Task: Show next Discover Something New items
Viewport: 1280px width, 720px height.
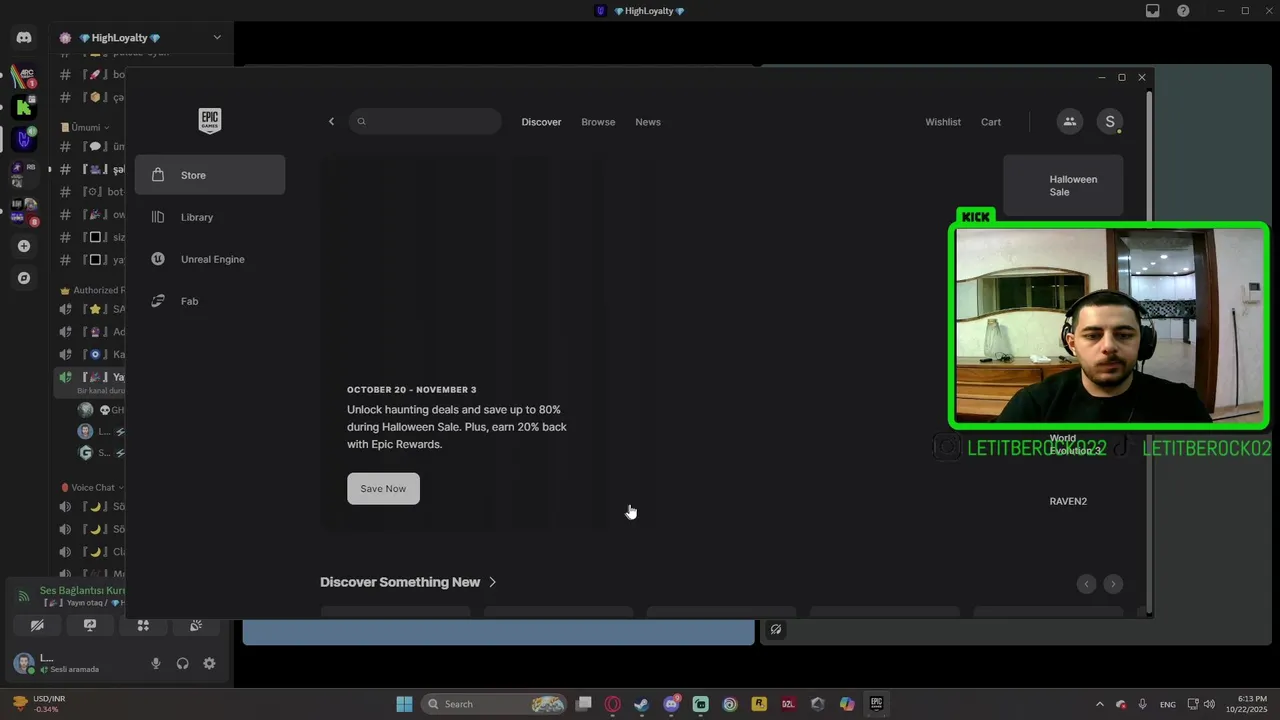Action: (x=1113, y=584)
